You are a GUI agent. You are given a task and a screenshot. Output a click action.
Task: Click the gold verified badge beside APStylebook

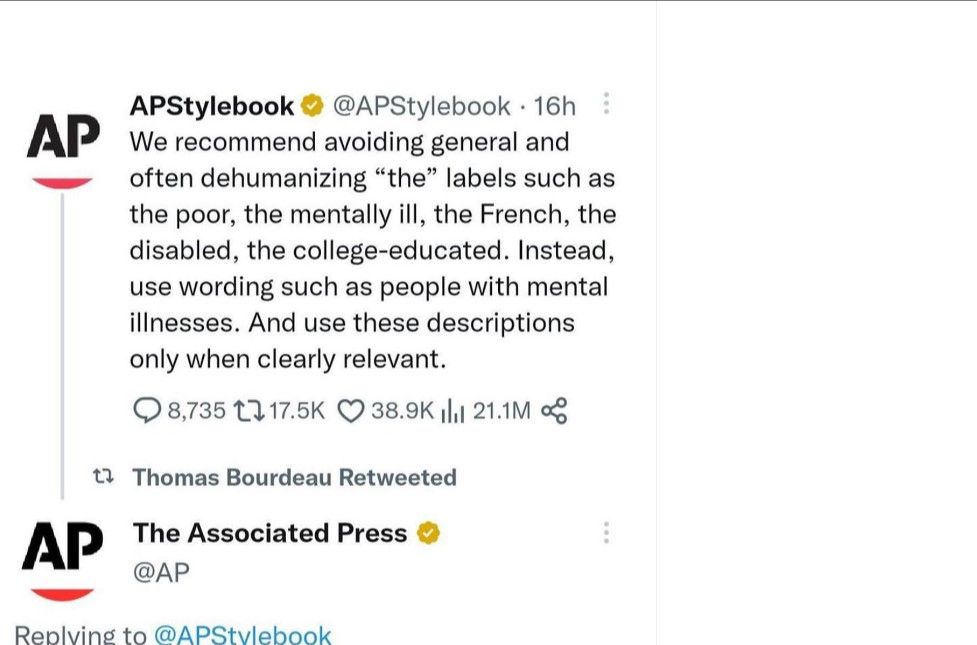click(312, 105)
